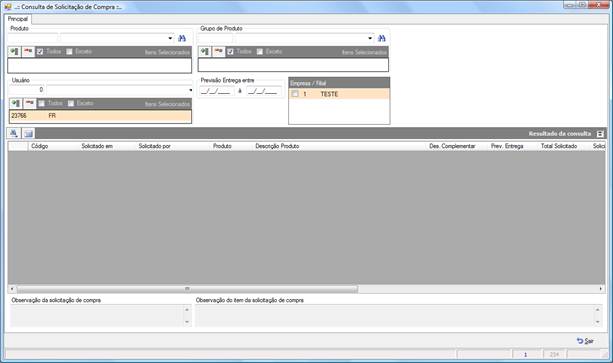Click the Solicitado em column header

[x=97, y=146]
